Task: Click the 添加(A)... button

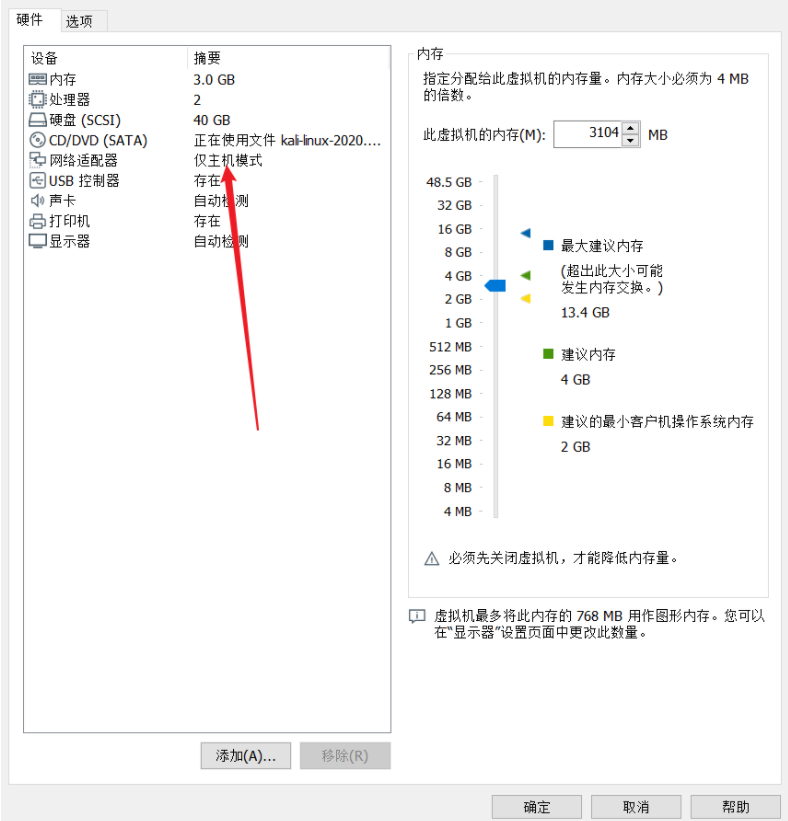Action: coord(246,756)
